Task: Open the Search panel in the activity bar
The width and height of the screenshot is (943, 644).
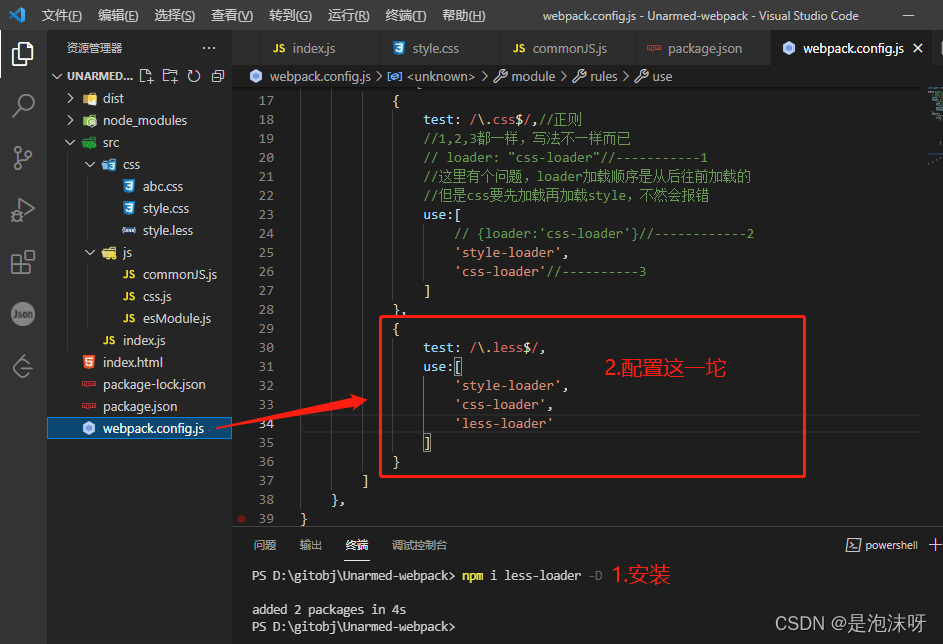Action: [x=23, y=105]
